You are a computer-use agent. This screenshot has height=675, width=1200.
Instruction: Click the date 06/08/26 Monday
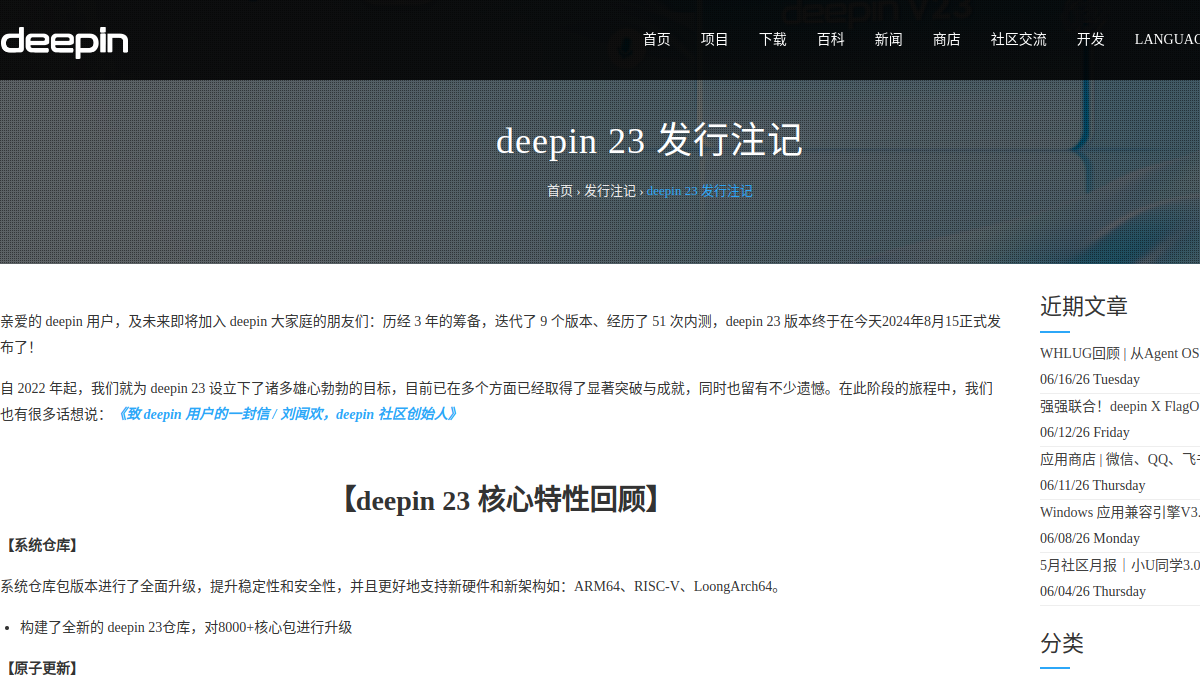(1090, 538)
